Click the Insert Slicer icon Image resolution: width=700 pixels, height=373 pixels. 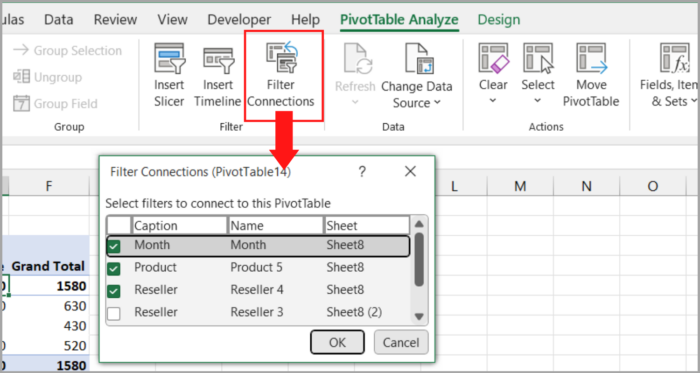click(x=169, y=58)
